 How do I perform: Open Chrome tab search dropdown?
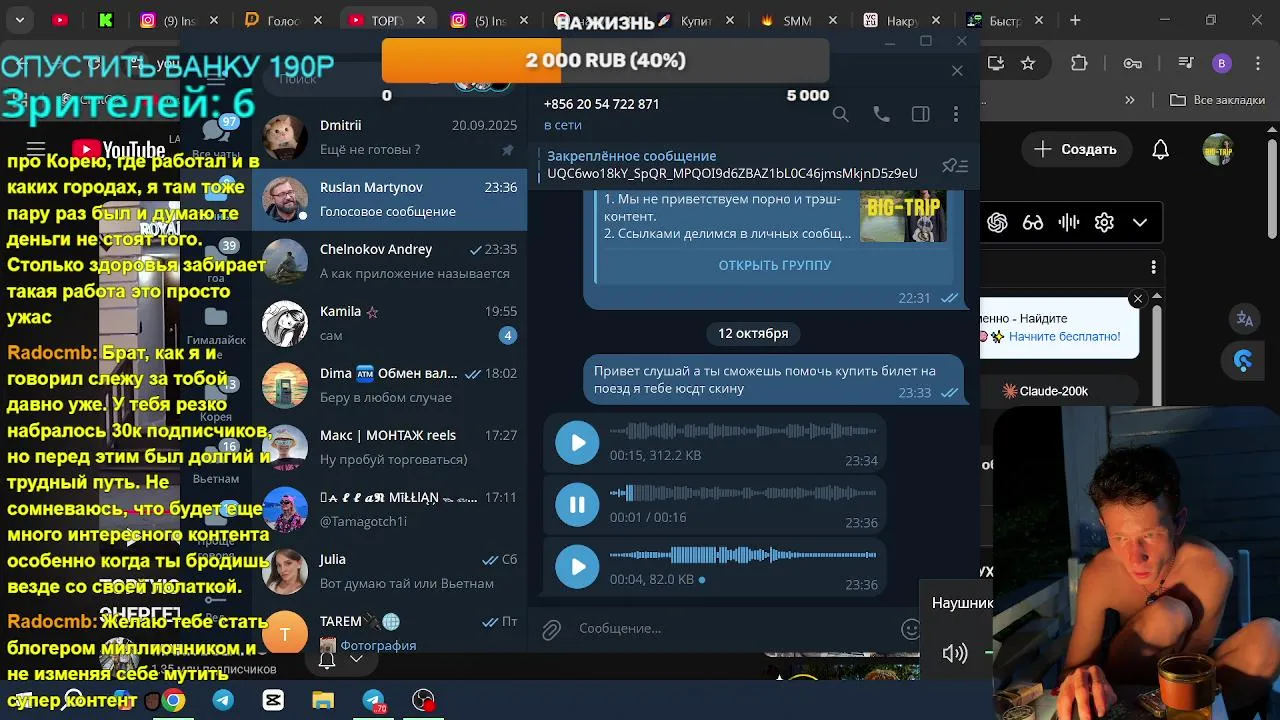click(19, 20)
